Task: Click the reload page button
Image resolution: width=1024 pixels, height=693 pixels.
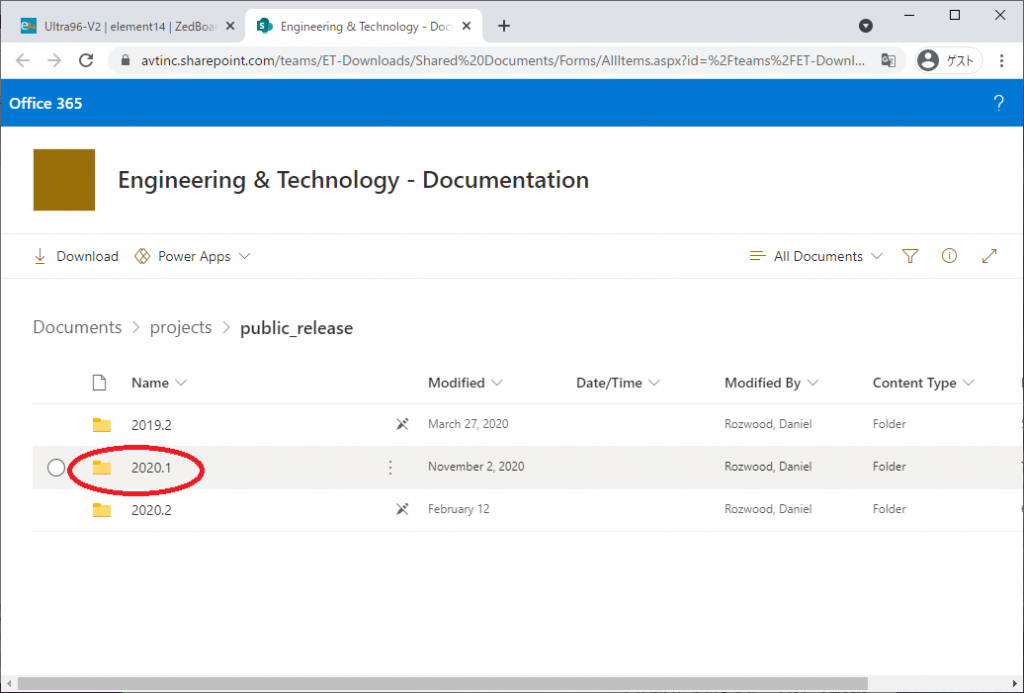Action: click(87, 60)
